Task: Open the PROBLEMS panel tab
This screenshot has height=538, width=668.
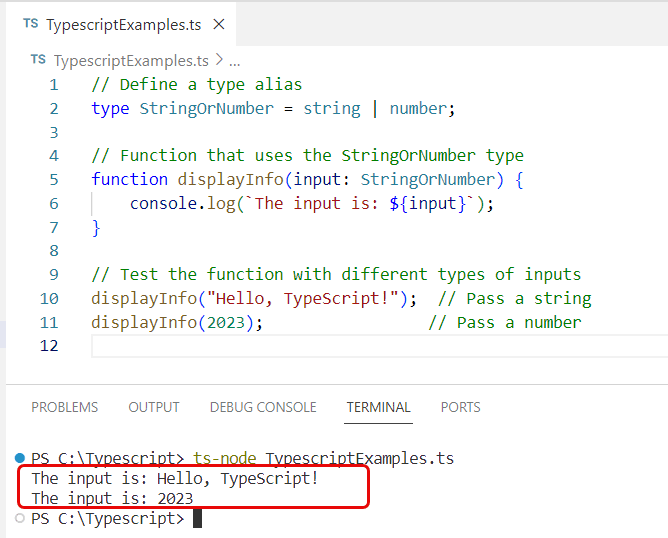Action: click(64, 407)
